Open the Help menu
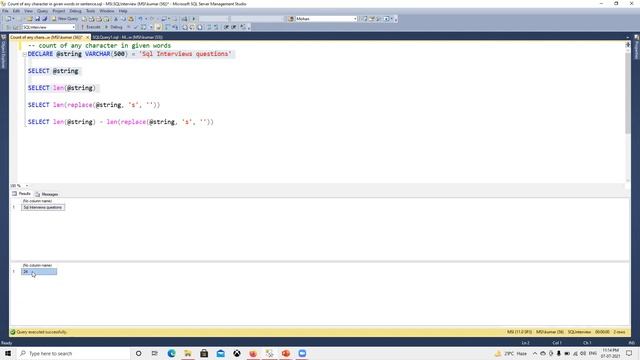 pyautogui.click(x=123, y=11)
